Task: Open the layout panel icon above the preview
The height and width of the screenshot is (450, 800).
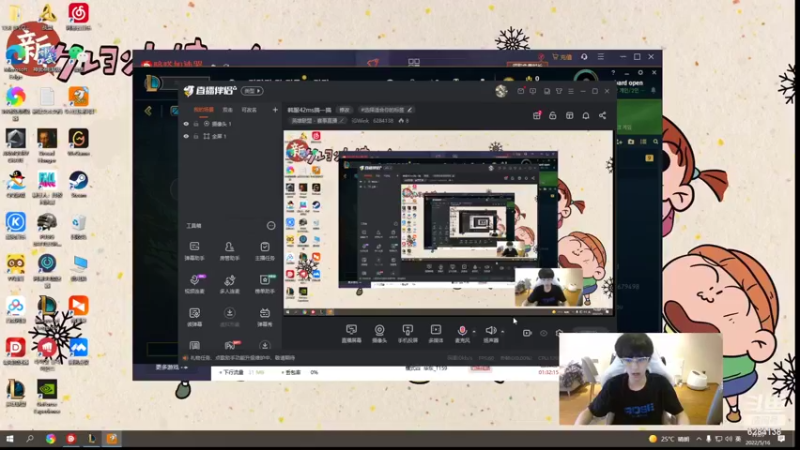Action: [x=569, y=116]
